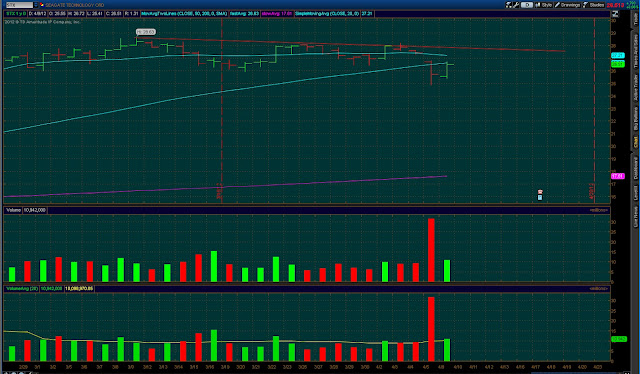Open the Studies menu
The width and height of the screenshot is (640, 374).
[x=594, y=5]
